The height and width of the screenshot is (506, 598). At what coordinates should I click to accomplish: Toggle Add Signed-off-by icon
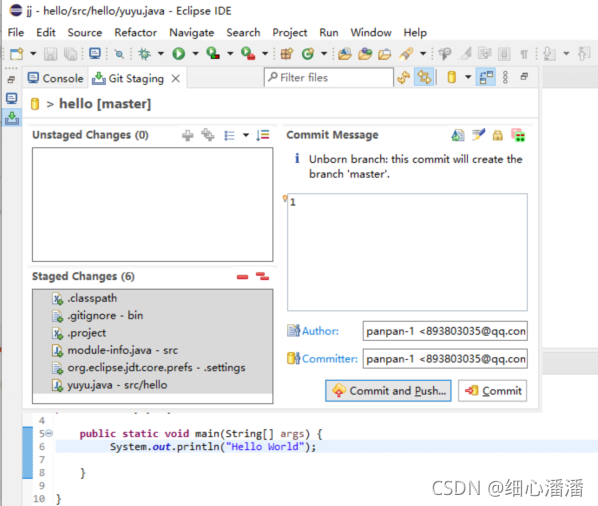(478, 135)
